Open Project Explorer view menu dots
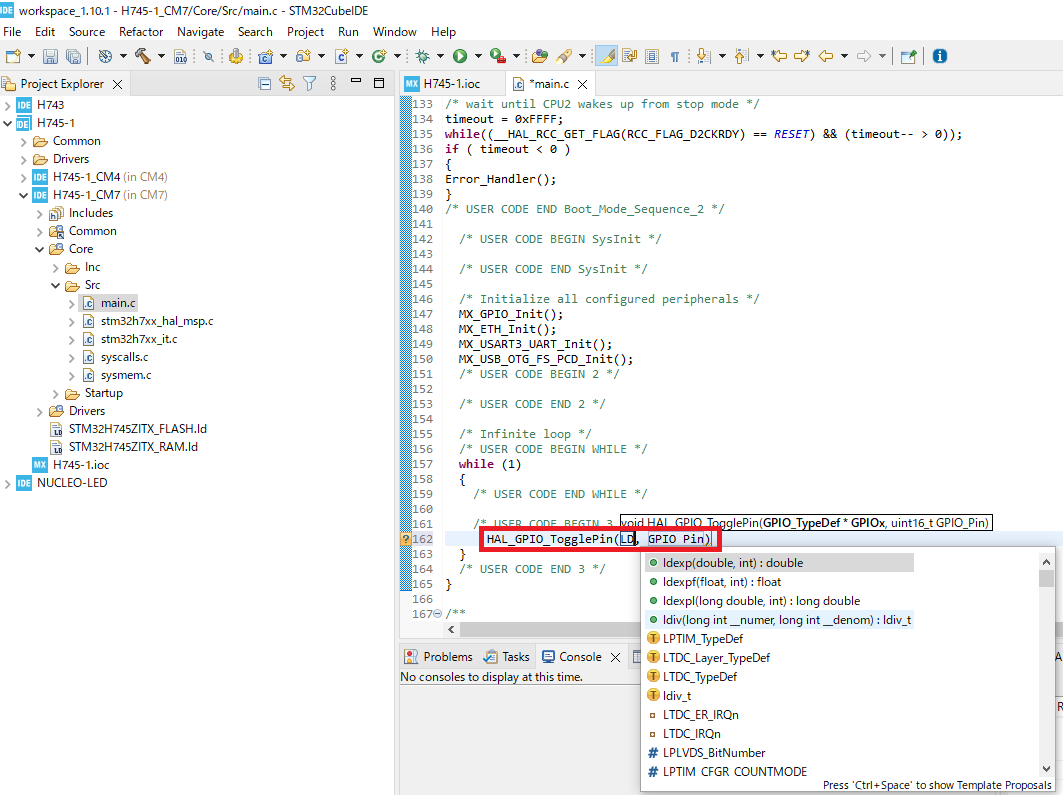 (x=333, y=83)
